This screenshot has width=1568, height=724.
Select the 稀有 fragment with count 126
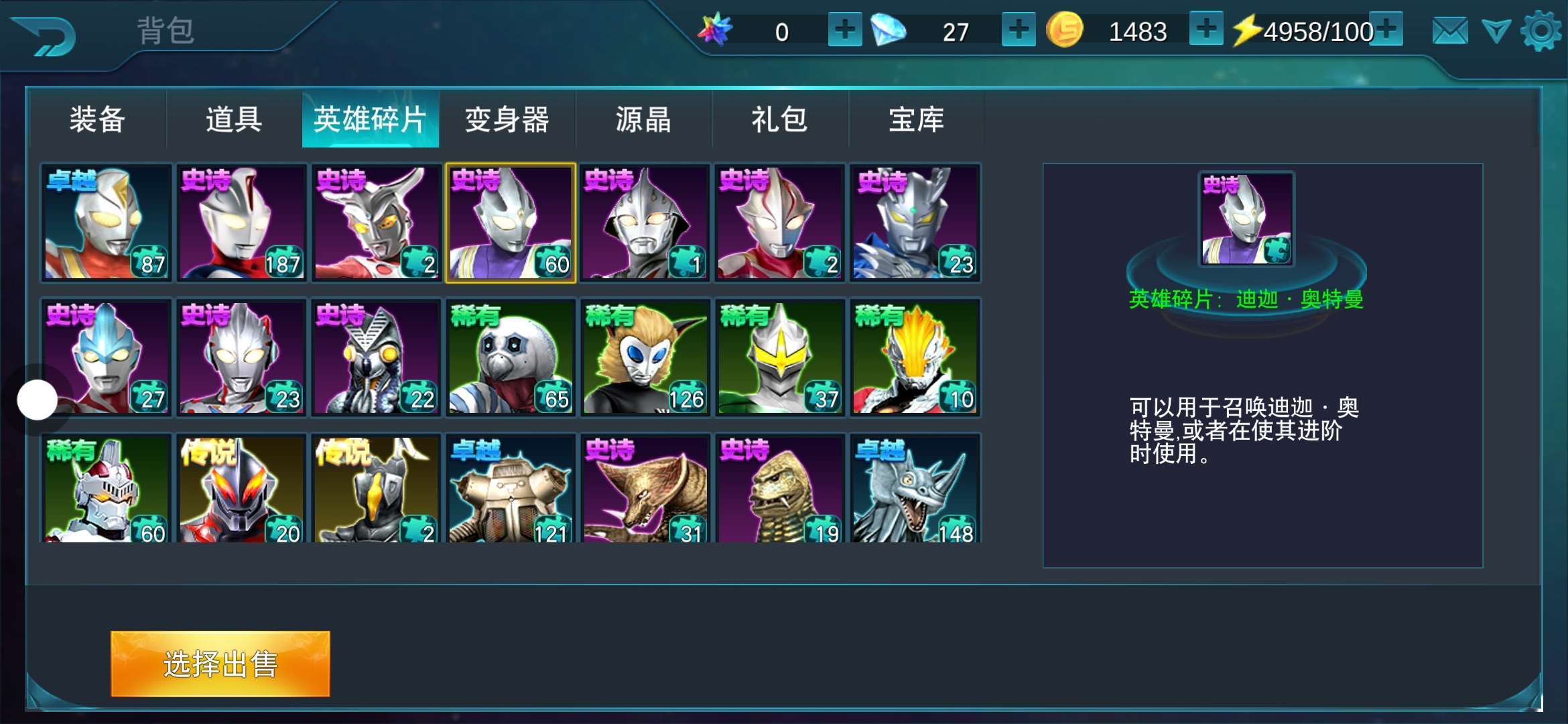(x=645, y=357)
